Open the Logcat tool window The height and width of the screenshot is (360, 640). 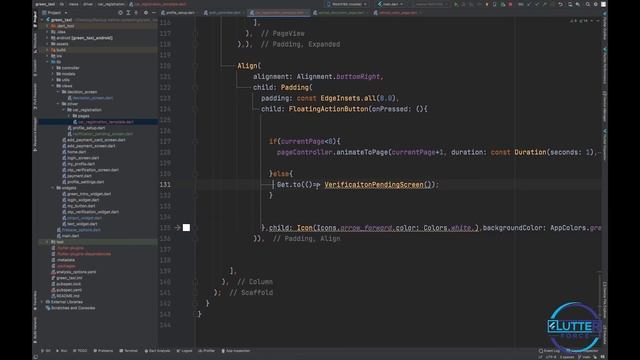click(x=184, y=351)
